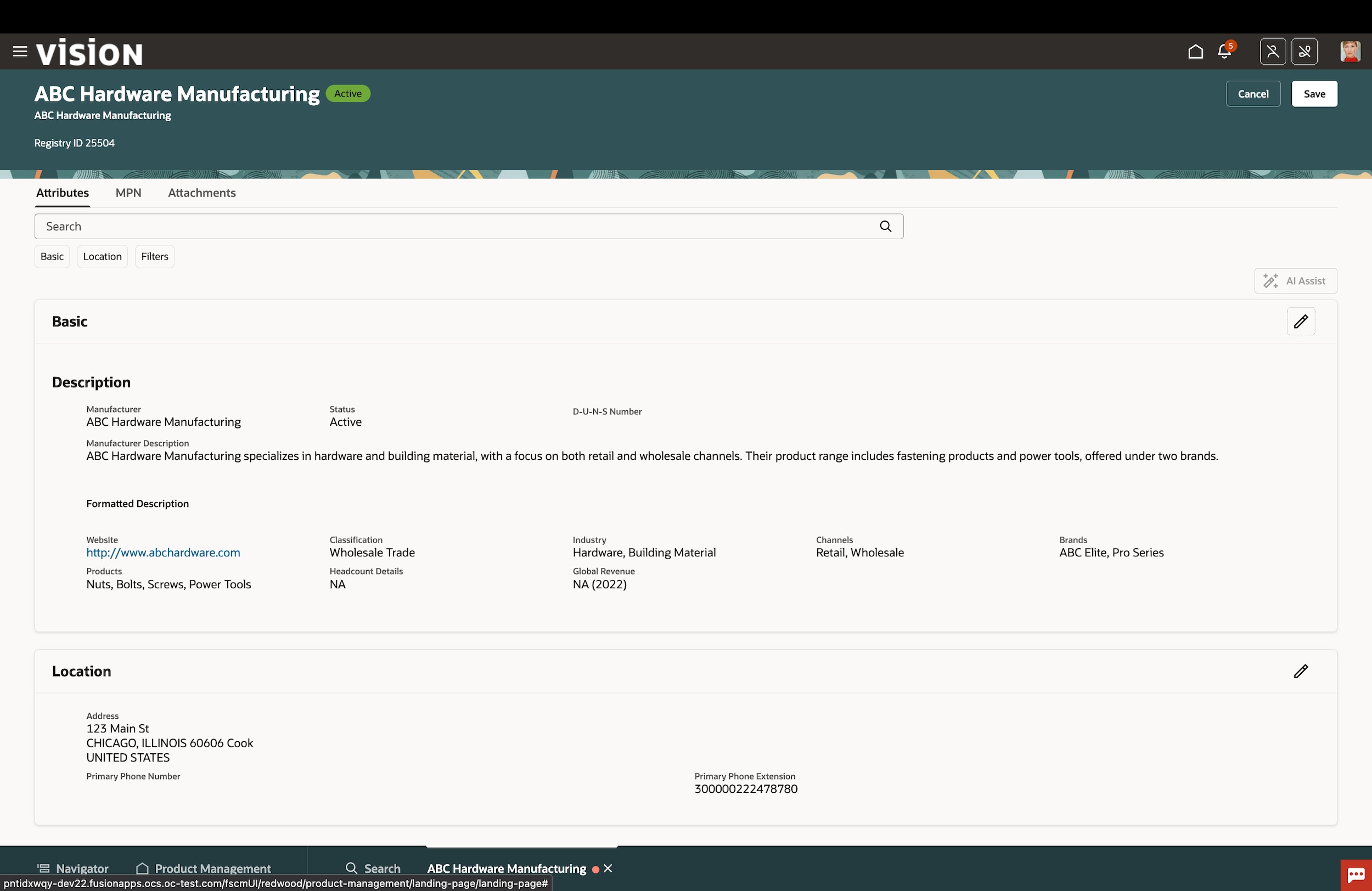Image resolution: width=1372 pixels, height=891 pixels.
Task: Click the user profile avatar
Action: (x=1349, y=52)
